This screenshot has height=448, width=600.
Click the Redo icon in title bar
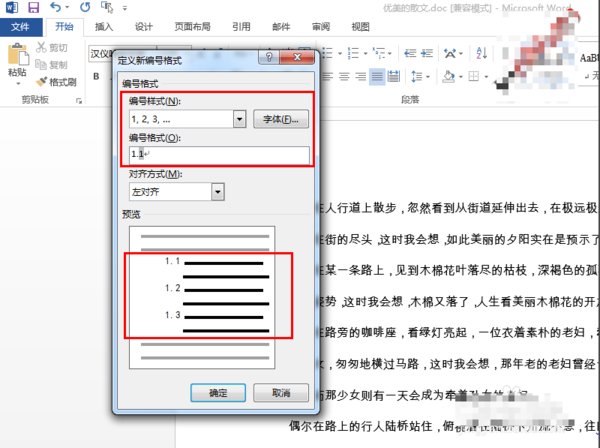(x=85, y=7)
